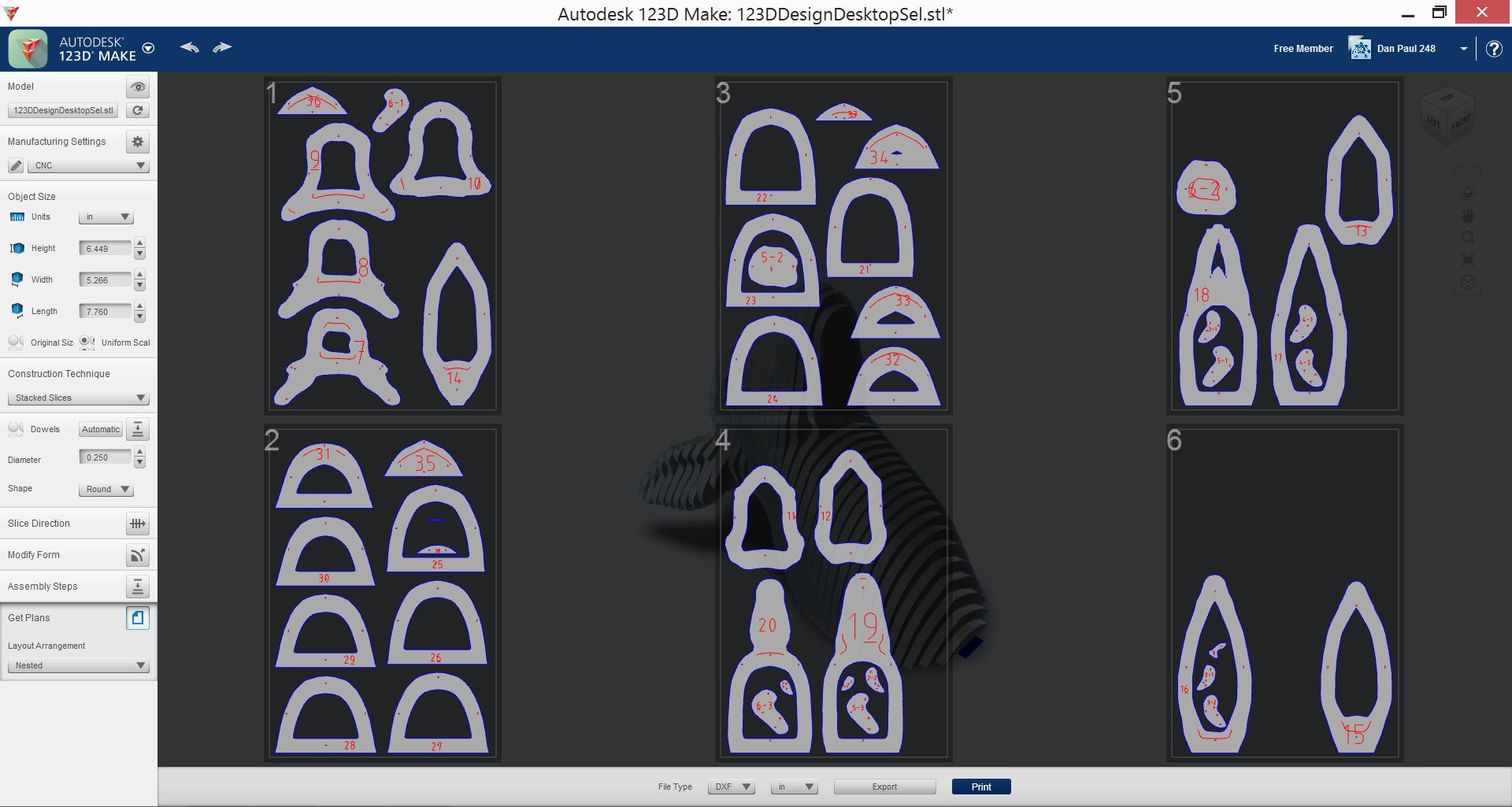Increase the Width value with up arrow
The image size is (1512, 807).
[x=139, y=275]
